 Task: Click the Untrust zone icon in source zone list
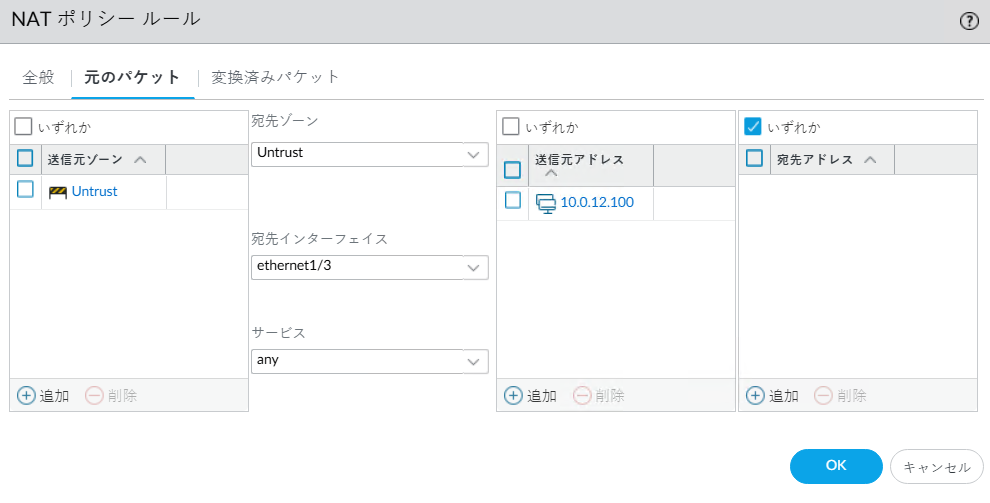[58, 191]
